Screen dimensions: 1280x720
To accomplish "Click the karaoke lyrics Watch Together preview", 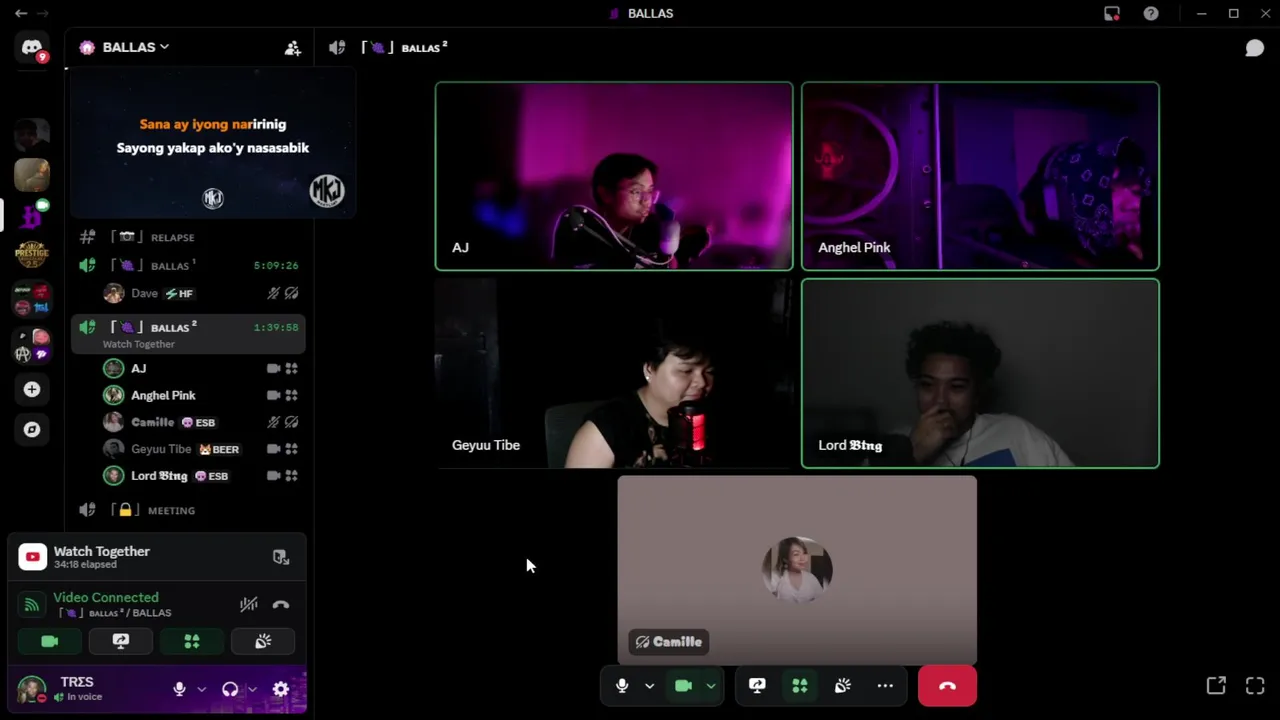I will (212, 143).
